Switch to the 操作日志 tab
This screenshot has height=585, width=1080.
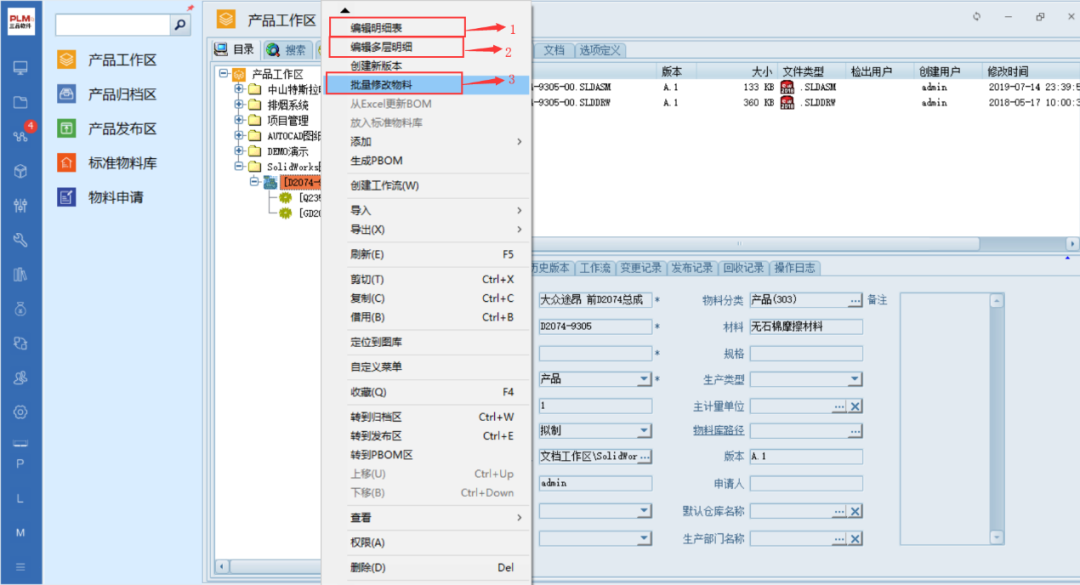coord(795,268)
